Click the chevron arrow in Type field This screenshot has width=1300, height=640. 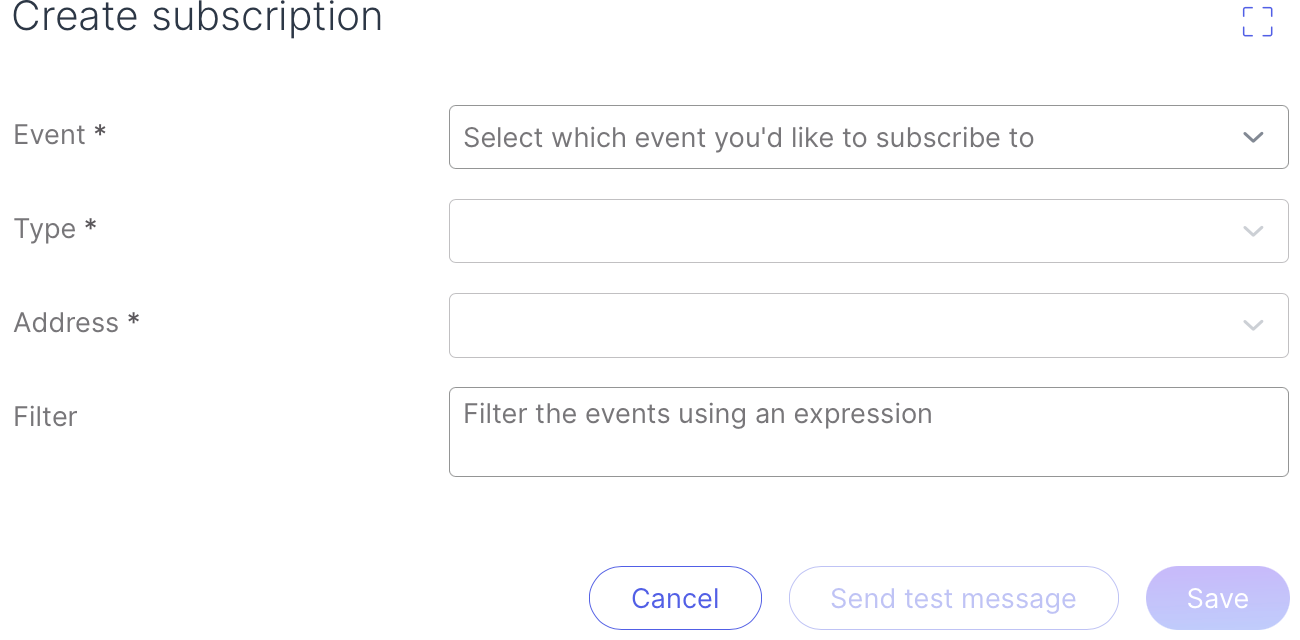click(1253, 232)
